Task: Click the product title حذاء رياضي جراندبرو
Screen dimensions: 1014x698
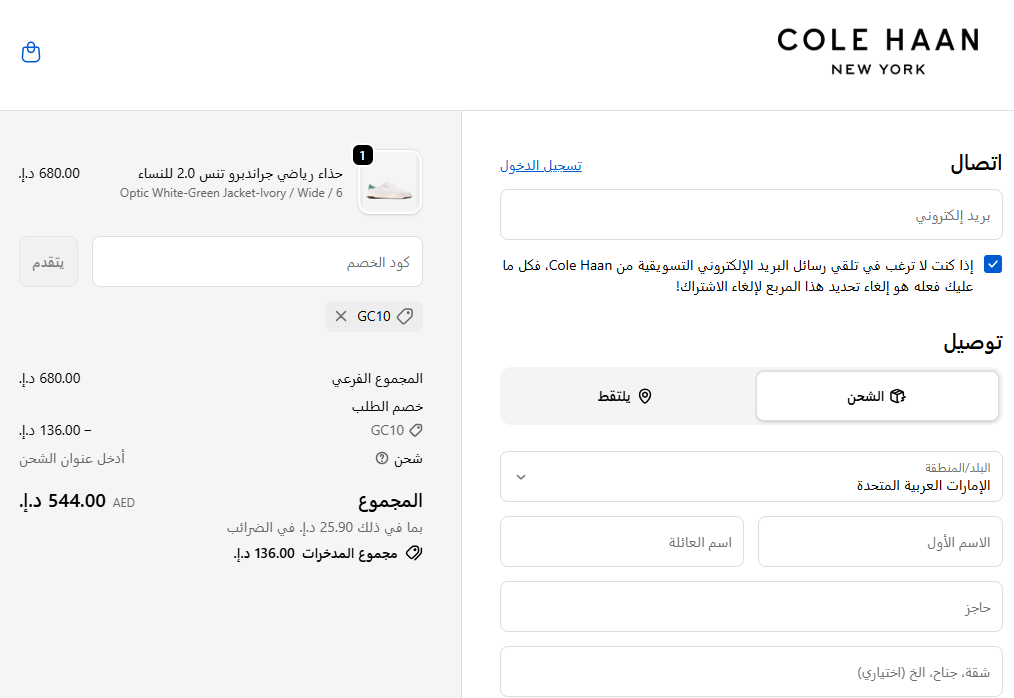Action: pyautogui.click(x=240, y=173)
